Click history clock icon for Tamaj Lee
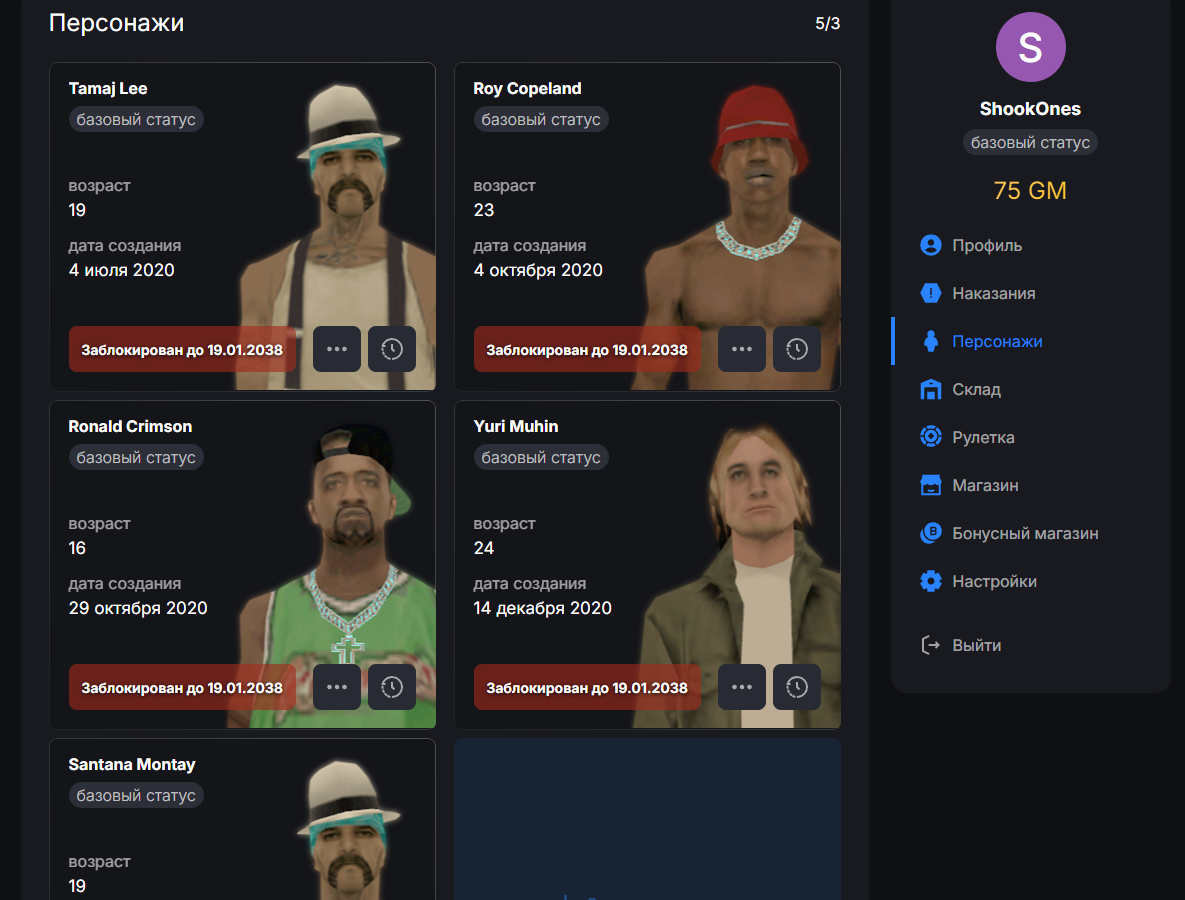The width and height of the screenshot is (1185, 900). coord(391,349)
